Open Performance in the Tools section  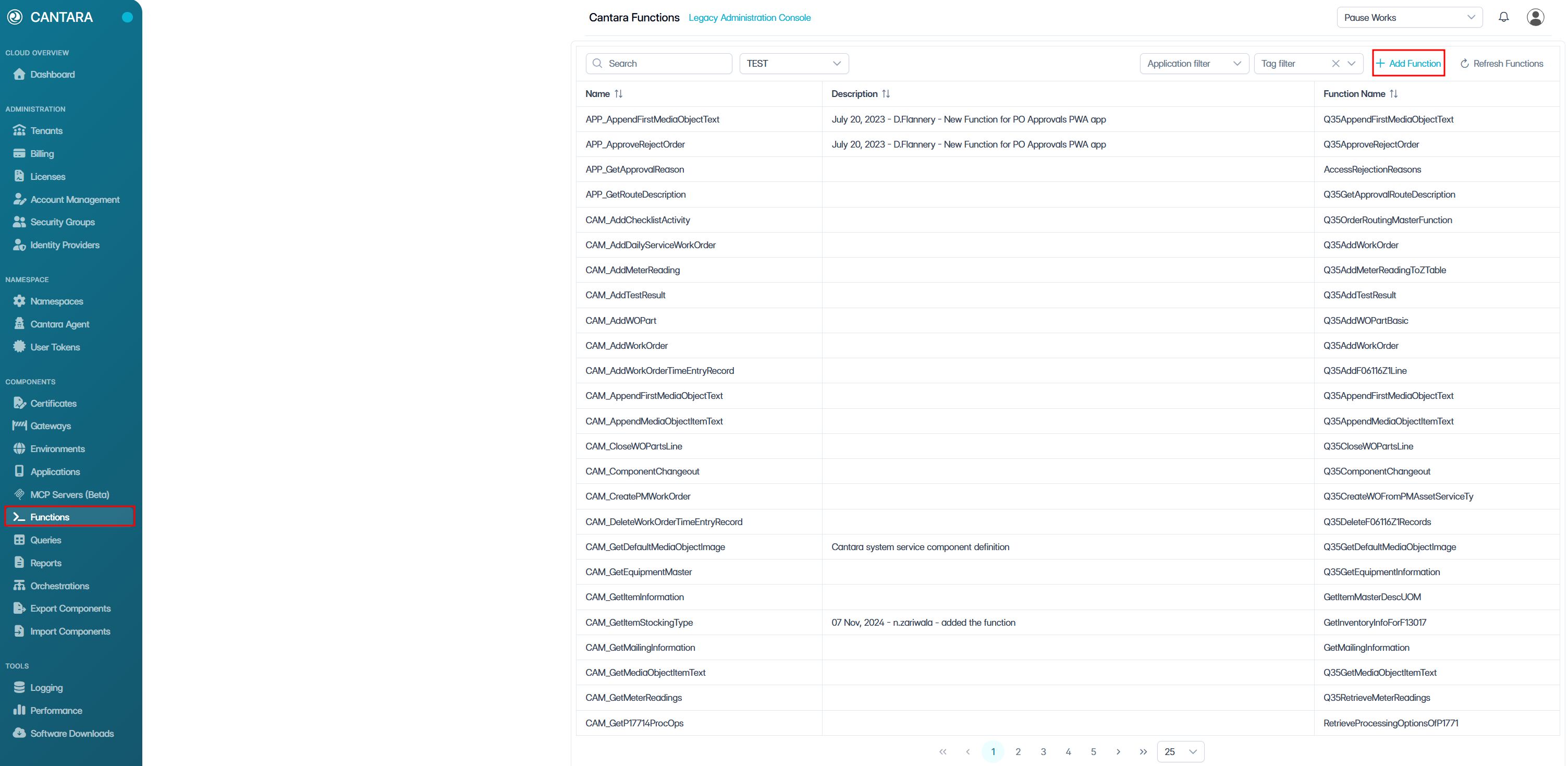tap(56, 711)
